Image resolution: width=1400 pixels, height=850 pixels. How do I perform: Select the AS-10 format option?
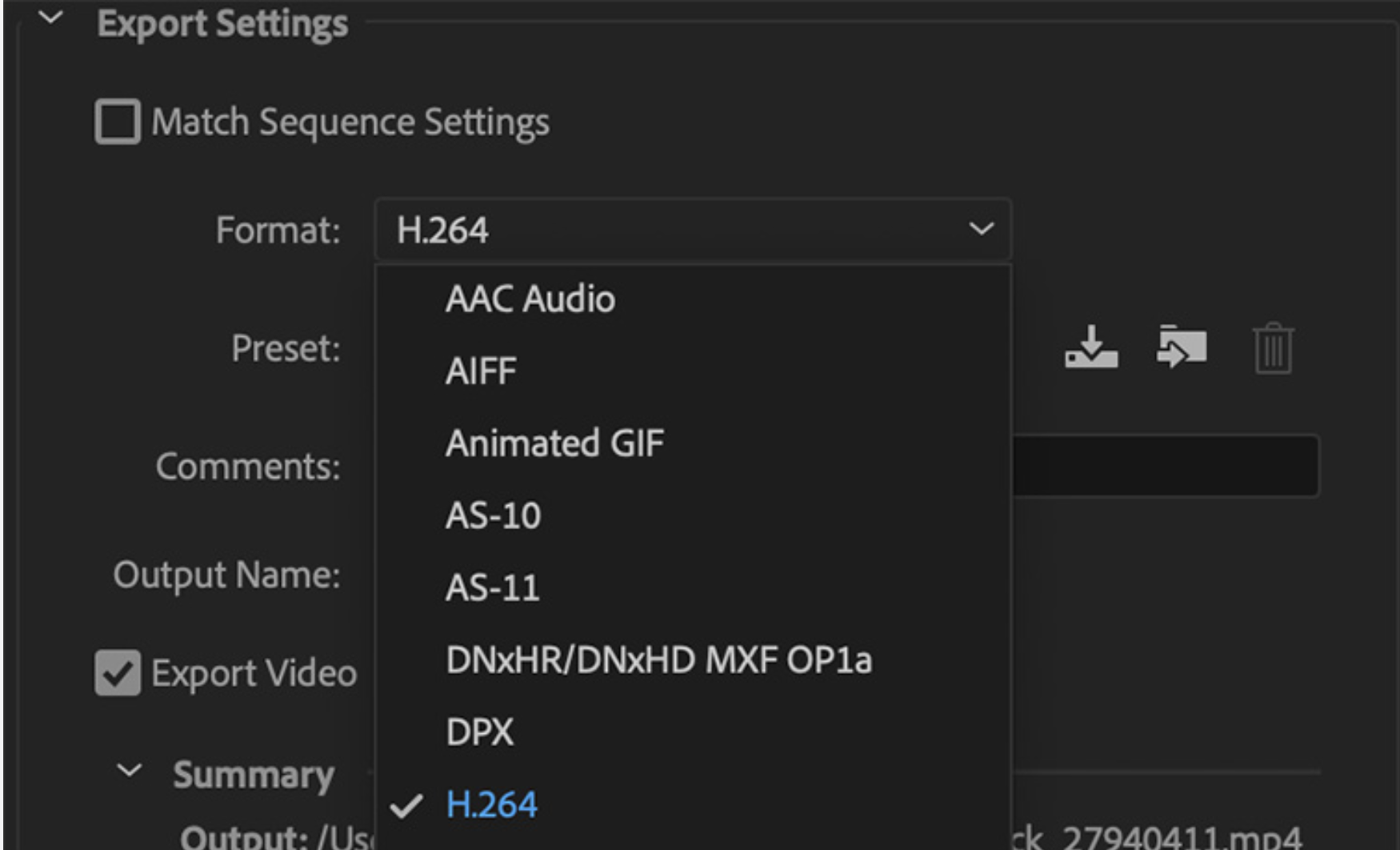493,515
